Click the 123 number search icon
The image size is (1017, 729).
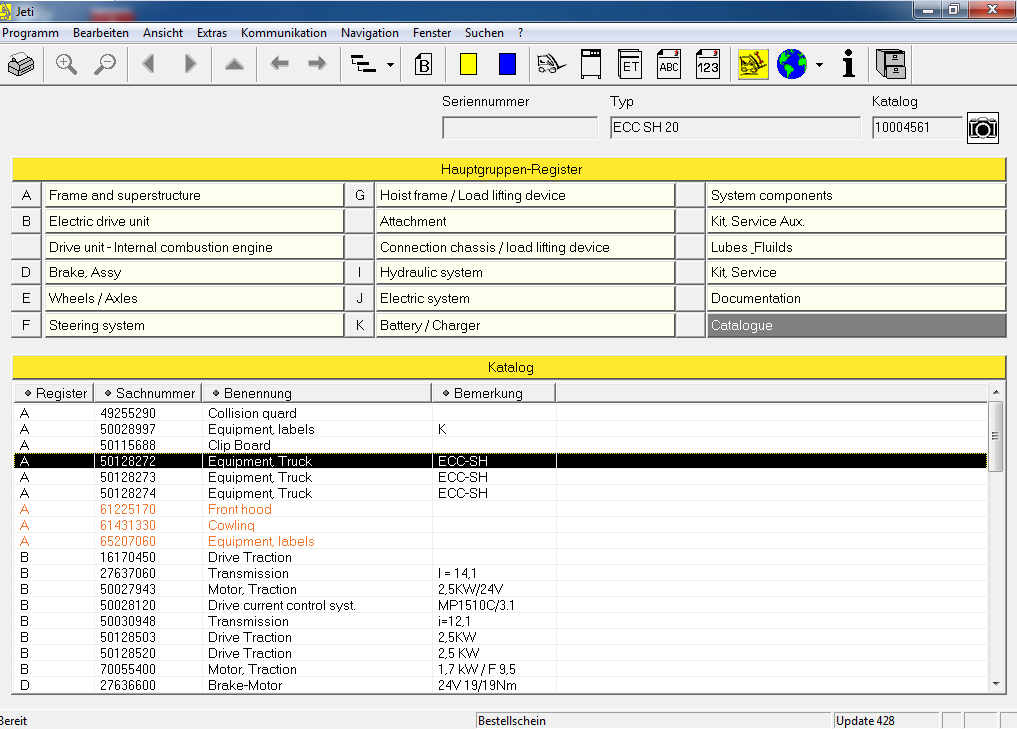[708, 65]
